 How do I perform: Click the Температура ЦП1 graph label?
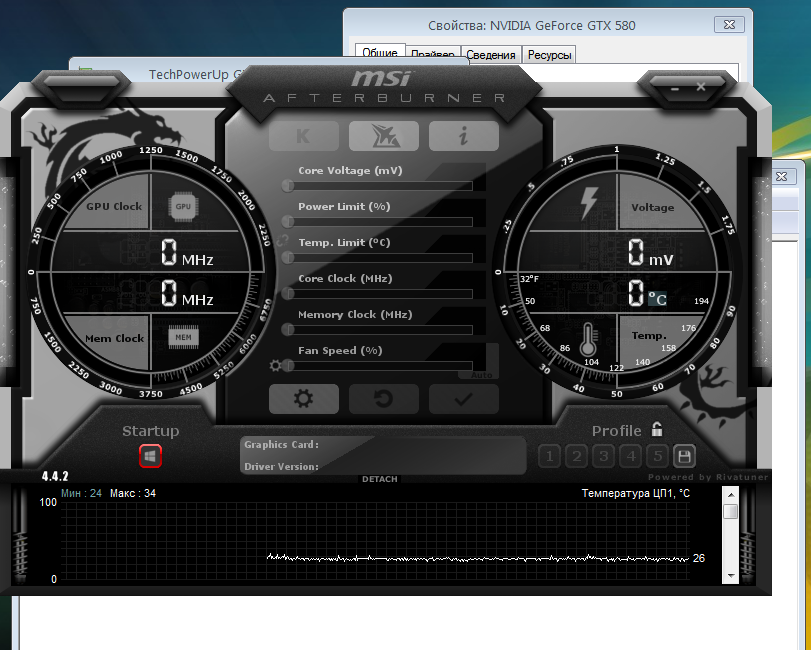pos(636,493)
